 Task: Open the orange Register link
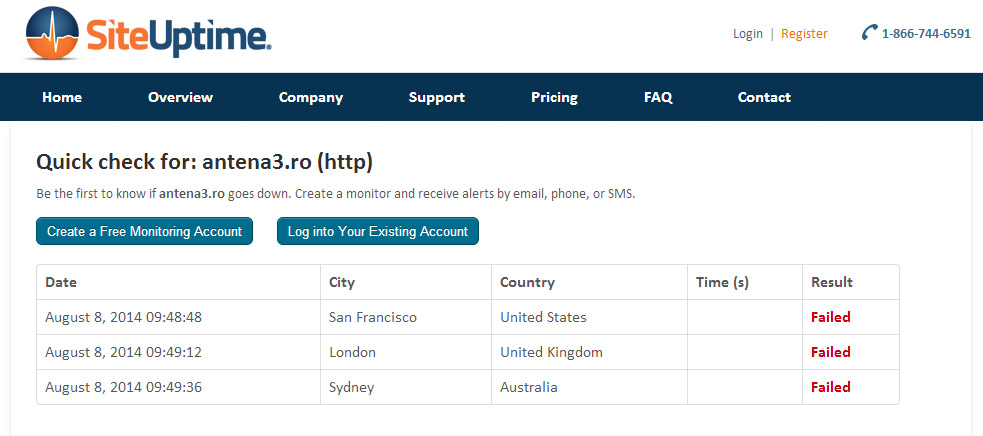point(804,34)
